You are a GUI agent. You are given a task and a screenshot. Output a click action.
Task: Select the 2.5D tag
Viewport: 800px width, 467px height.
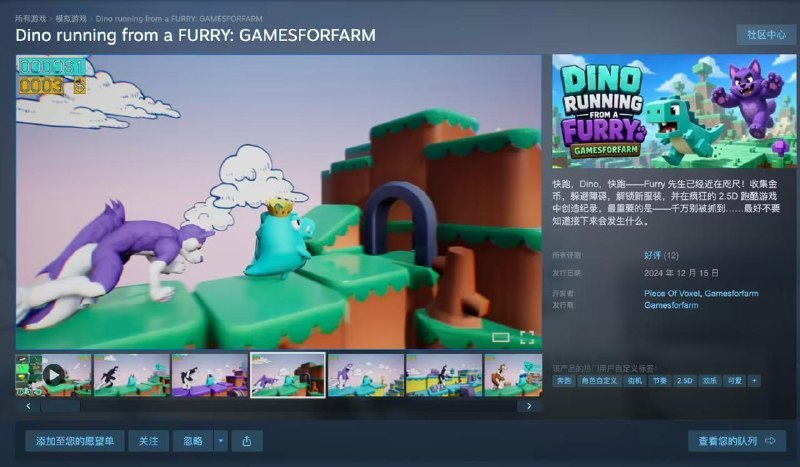pyautogui.click(x=685, y=381)
